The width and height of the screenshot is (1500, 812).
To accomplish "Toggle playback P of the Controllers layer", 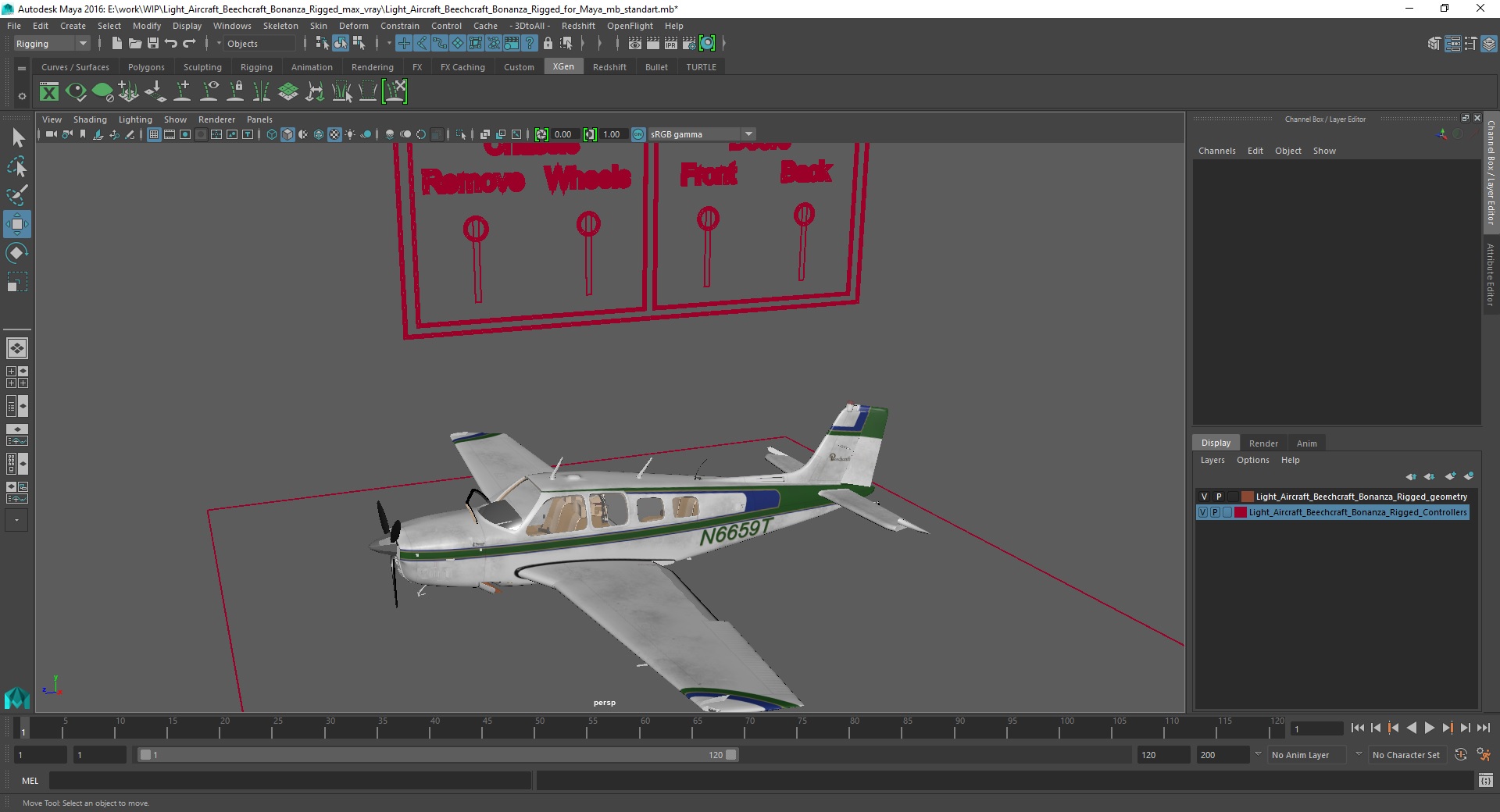I will click(1215, 512).
